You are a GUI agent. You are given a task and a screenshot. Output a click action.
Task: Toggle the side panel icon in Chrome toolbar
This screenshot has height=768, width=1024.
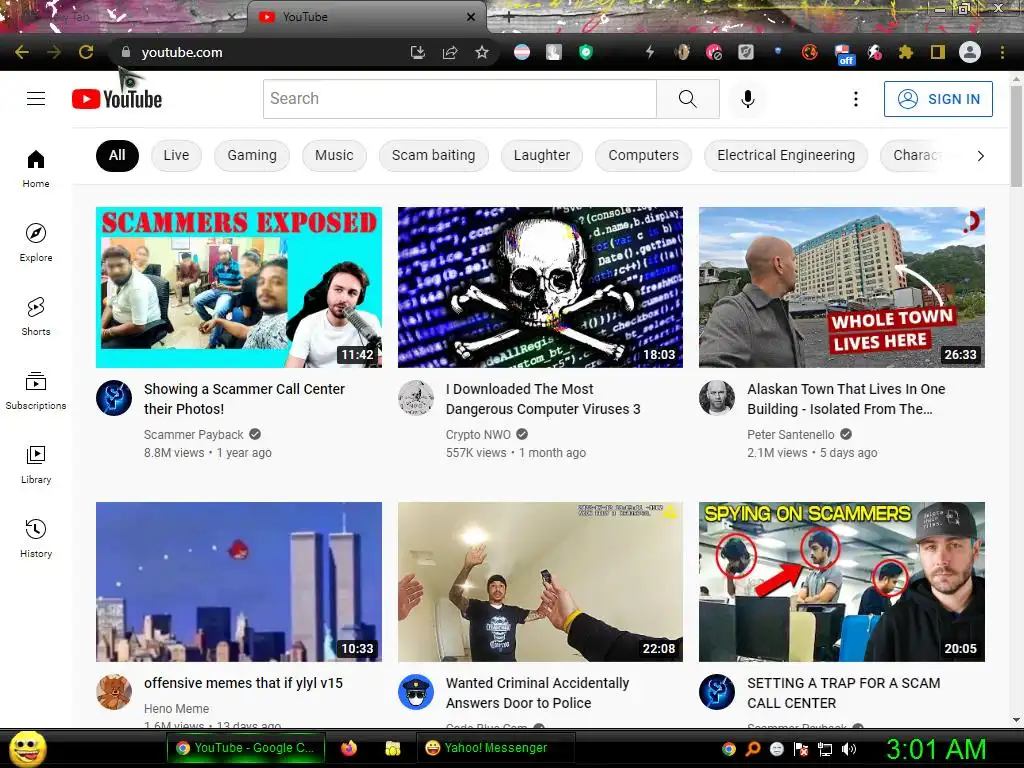[x=938, y=52]
